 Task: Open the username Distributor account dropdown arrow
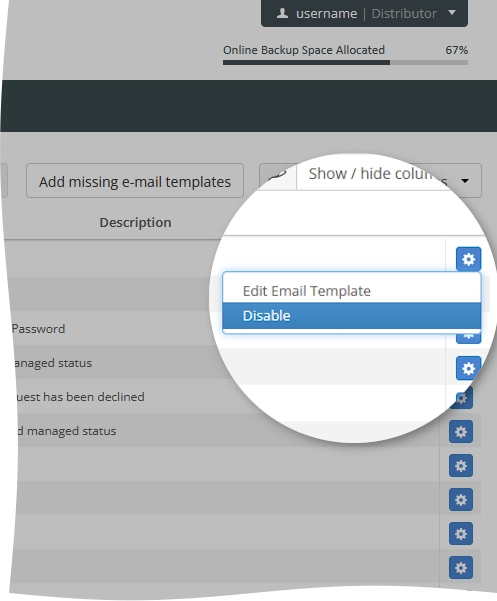tap(452, 13)
